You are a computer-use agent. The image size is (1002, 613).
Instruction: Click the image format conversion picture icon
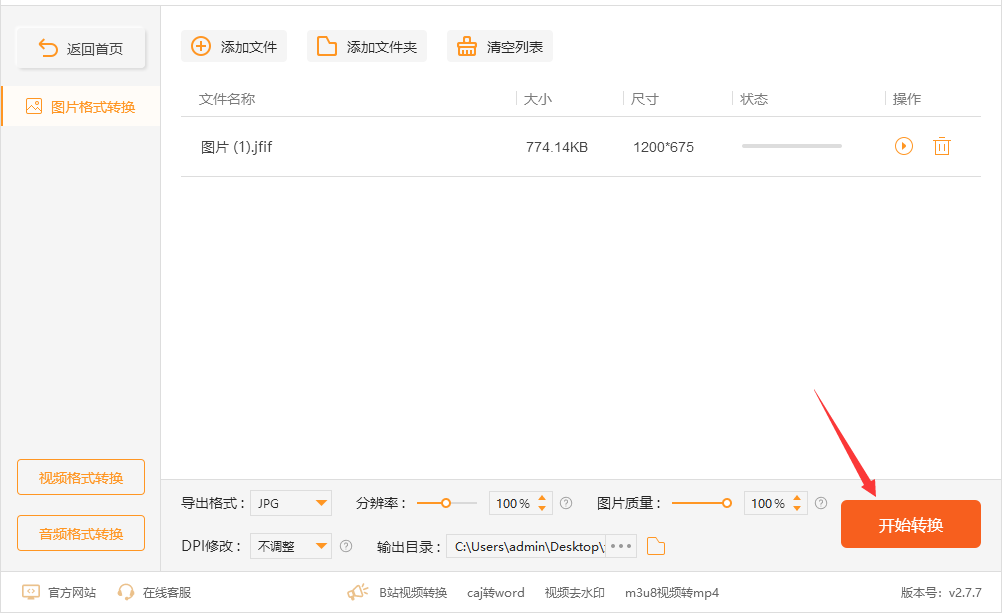(x=34, y=106)
